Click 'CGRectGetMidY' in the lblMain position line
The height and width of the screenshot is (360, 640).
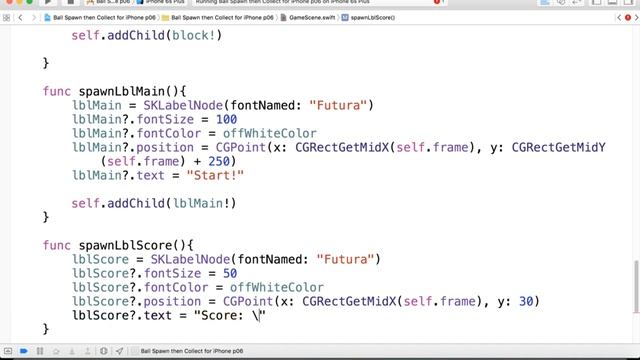[x=559, y=147]
